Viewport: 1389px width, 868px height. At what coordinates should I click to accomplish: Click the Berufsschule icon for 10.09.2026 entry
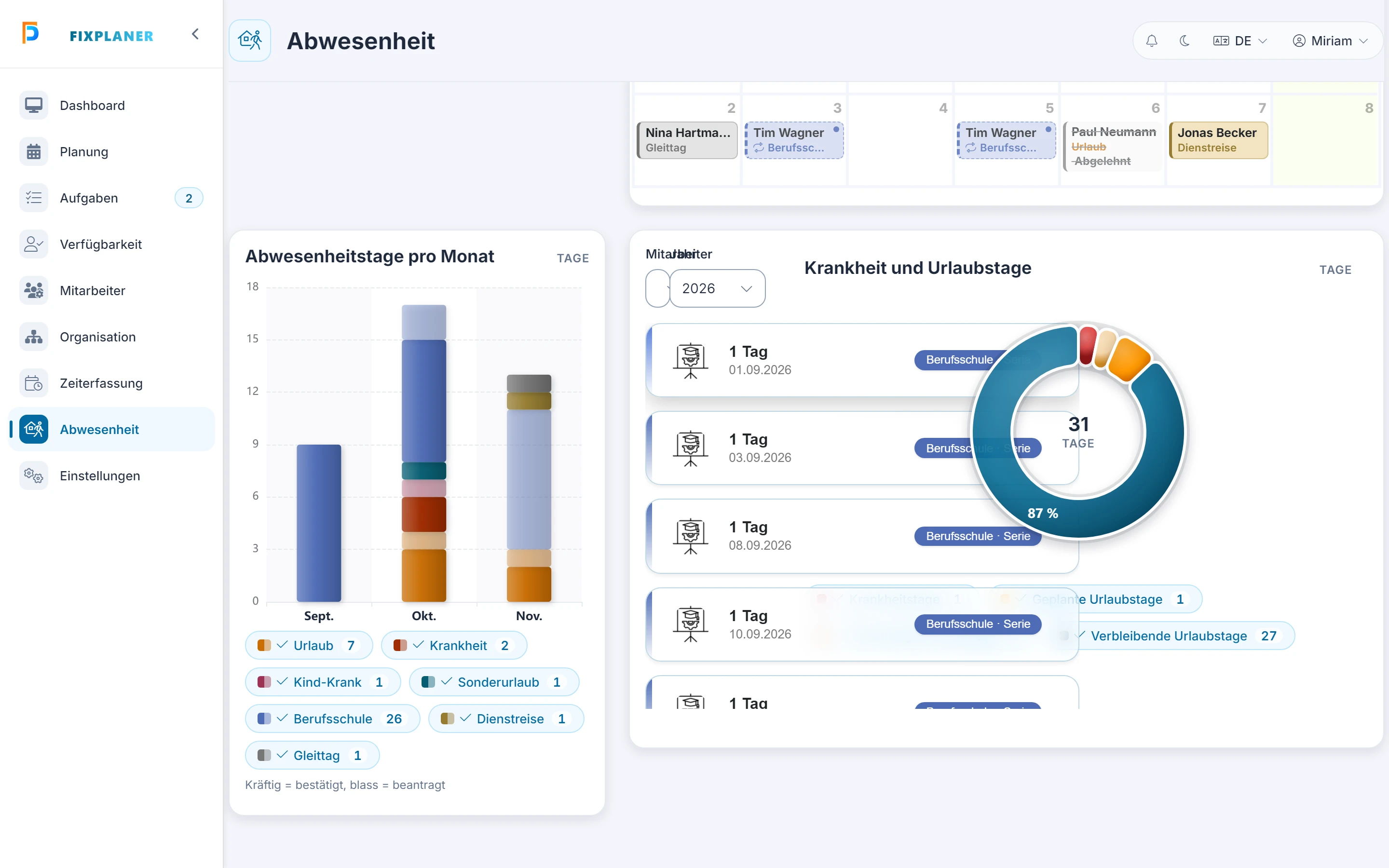point(691,624)
